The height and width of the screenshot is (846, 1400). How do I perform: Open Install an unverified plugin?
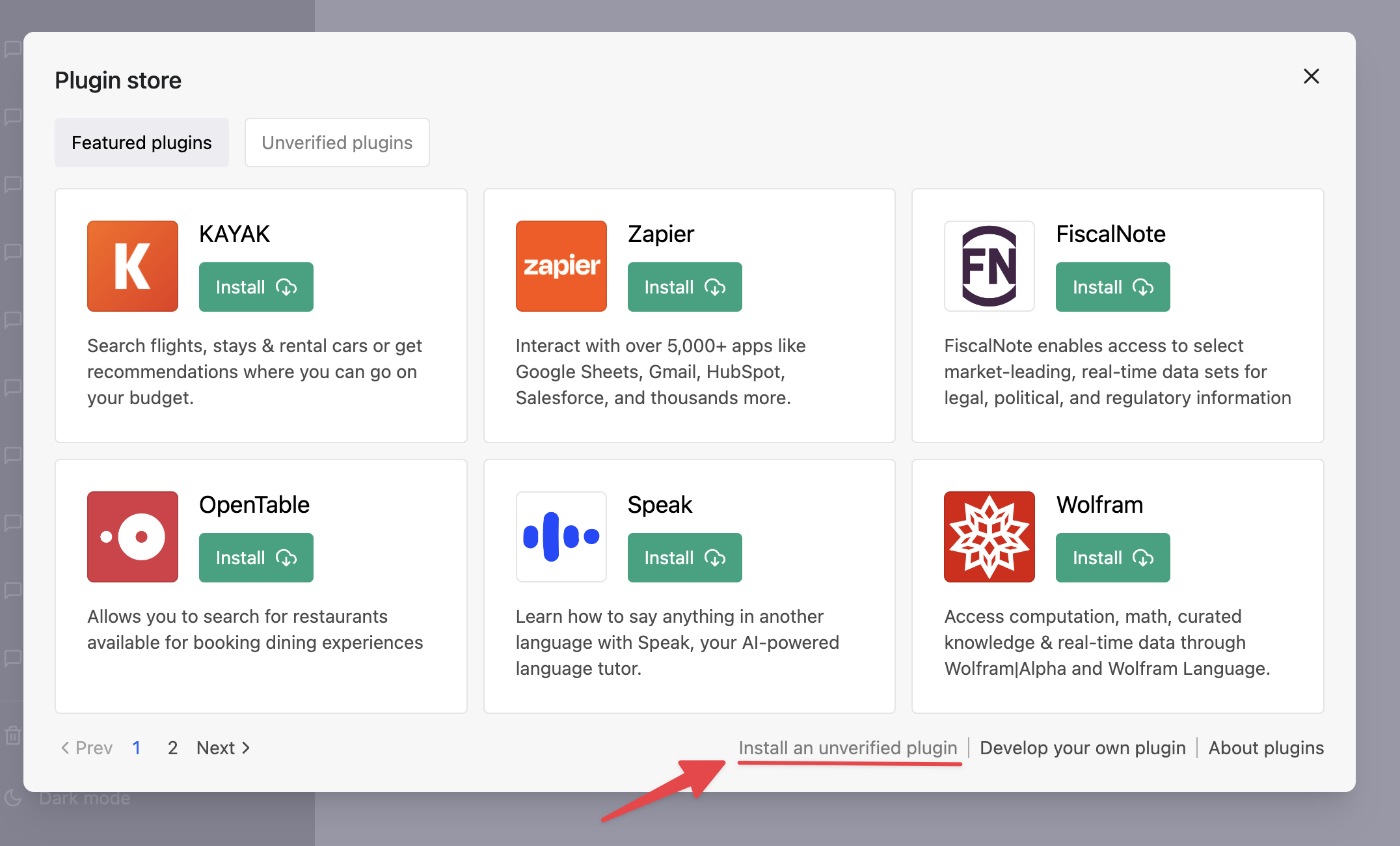847,748
